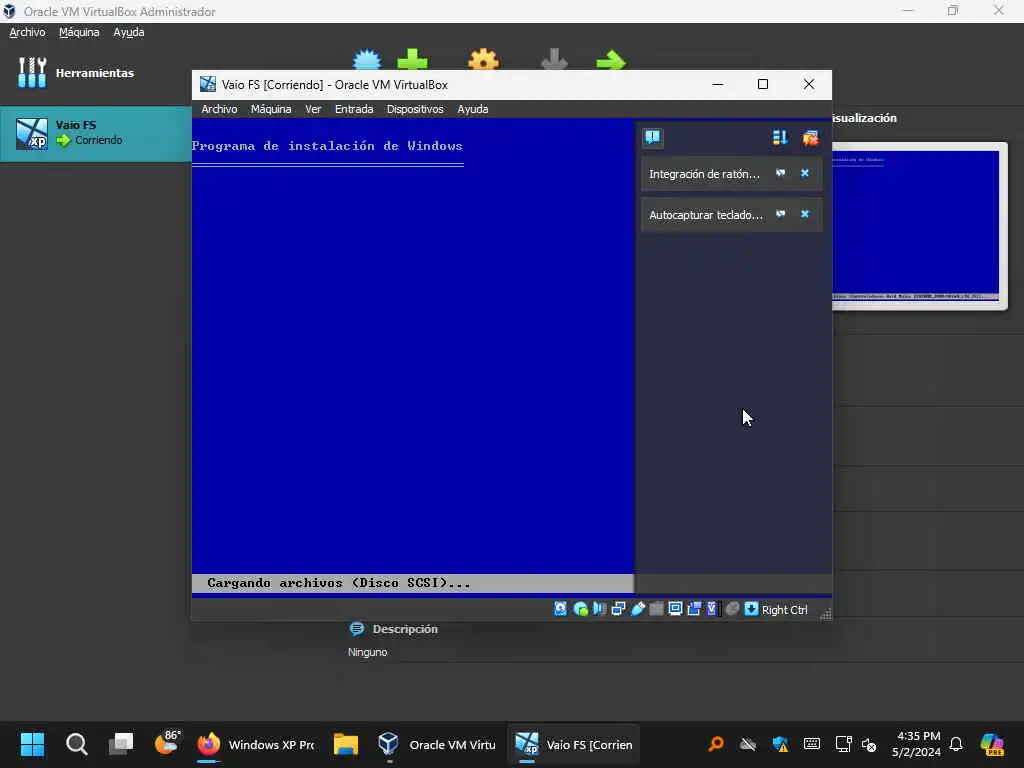1024x768 pixels.
Task: Click the 'Integración de ratón…' notification text
Action: point(704,174)
